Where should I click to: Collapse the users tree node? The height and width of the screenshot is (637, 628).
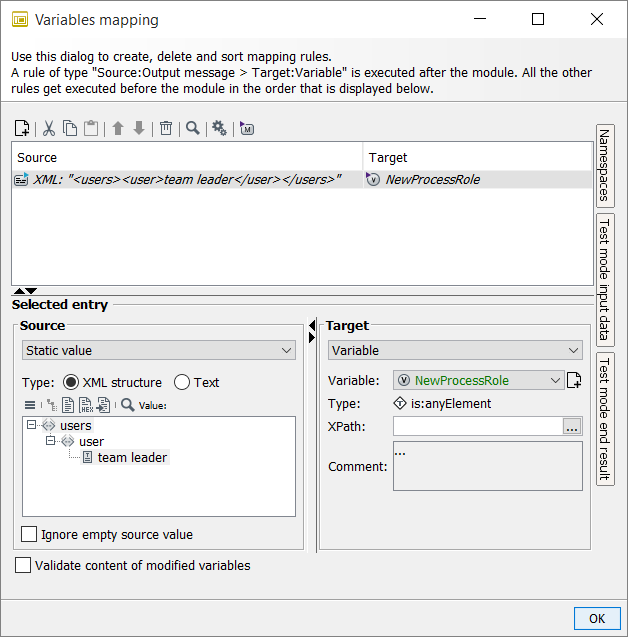33,425
